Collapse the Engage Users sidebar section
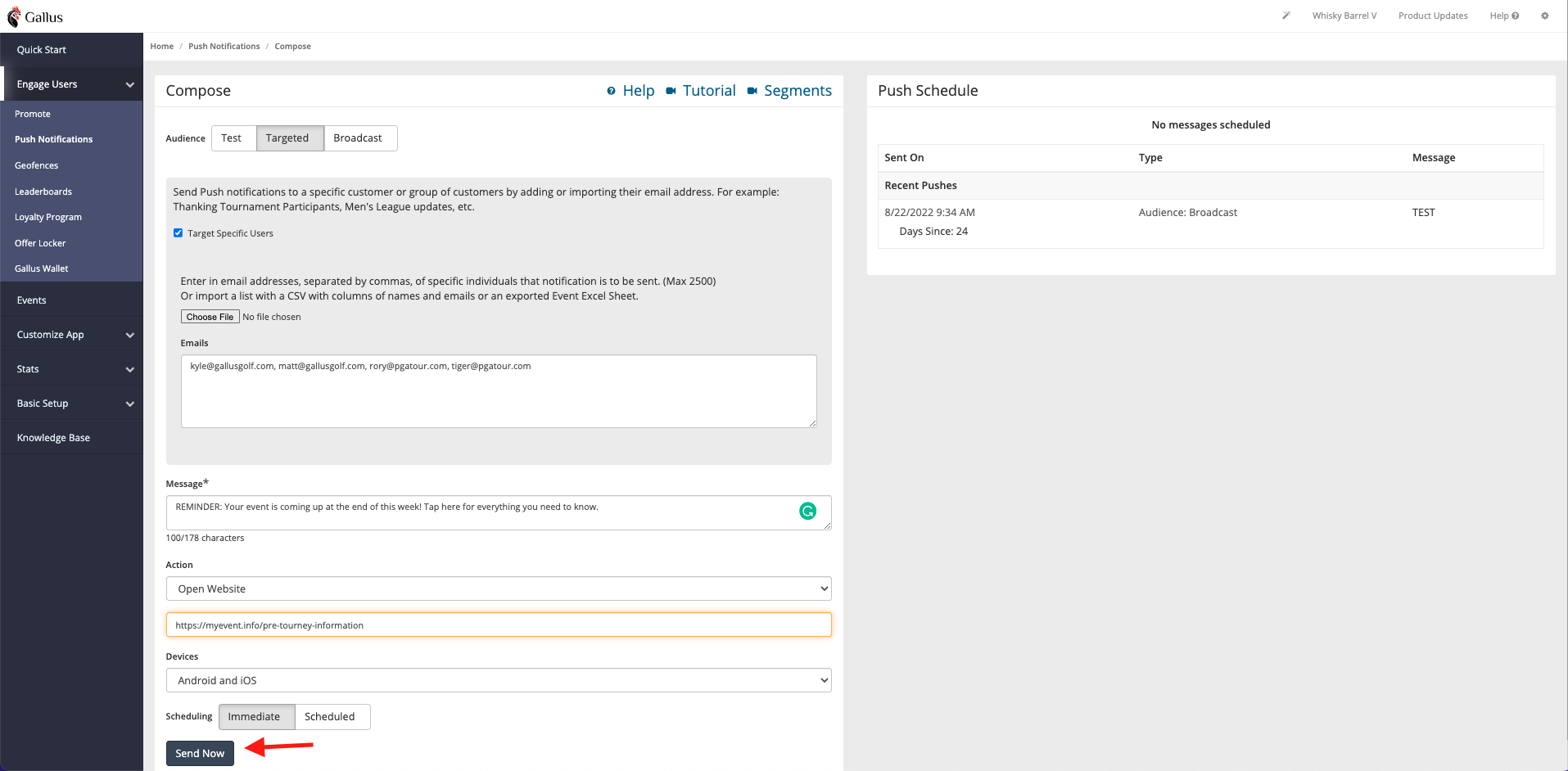The height and width of the screenshot is (771, 1568). coord(72,84)
